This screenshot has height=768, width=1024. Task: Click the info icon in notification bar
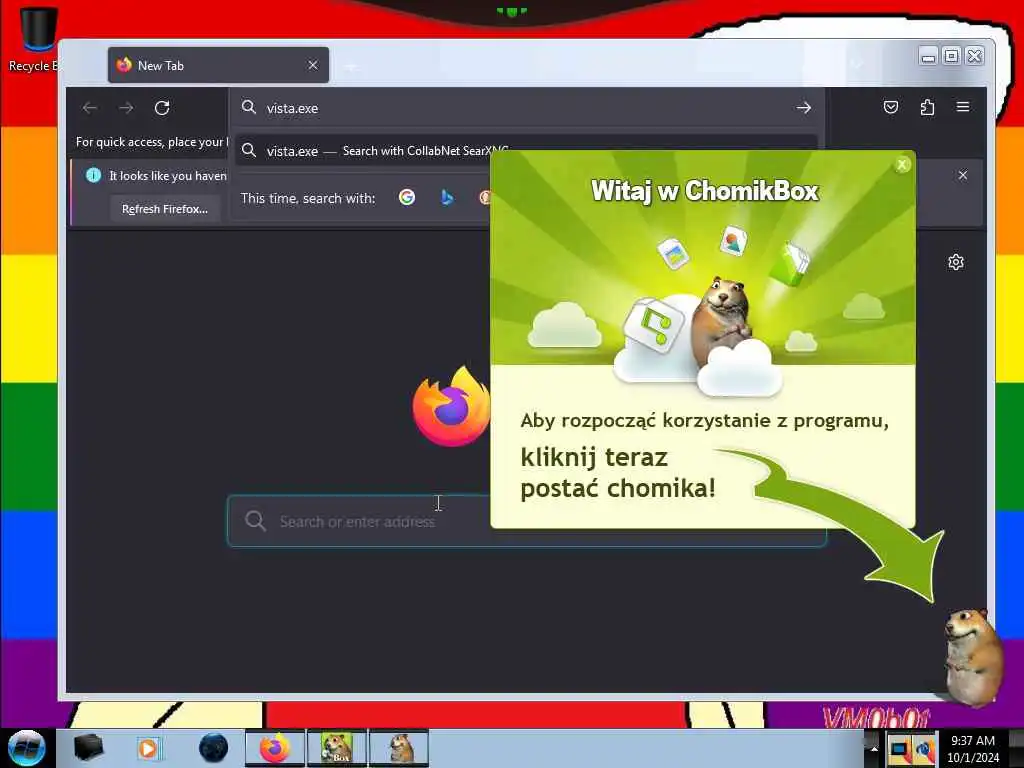93,175
